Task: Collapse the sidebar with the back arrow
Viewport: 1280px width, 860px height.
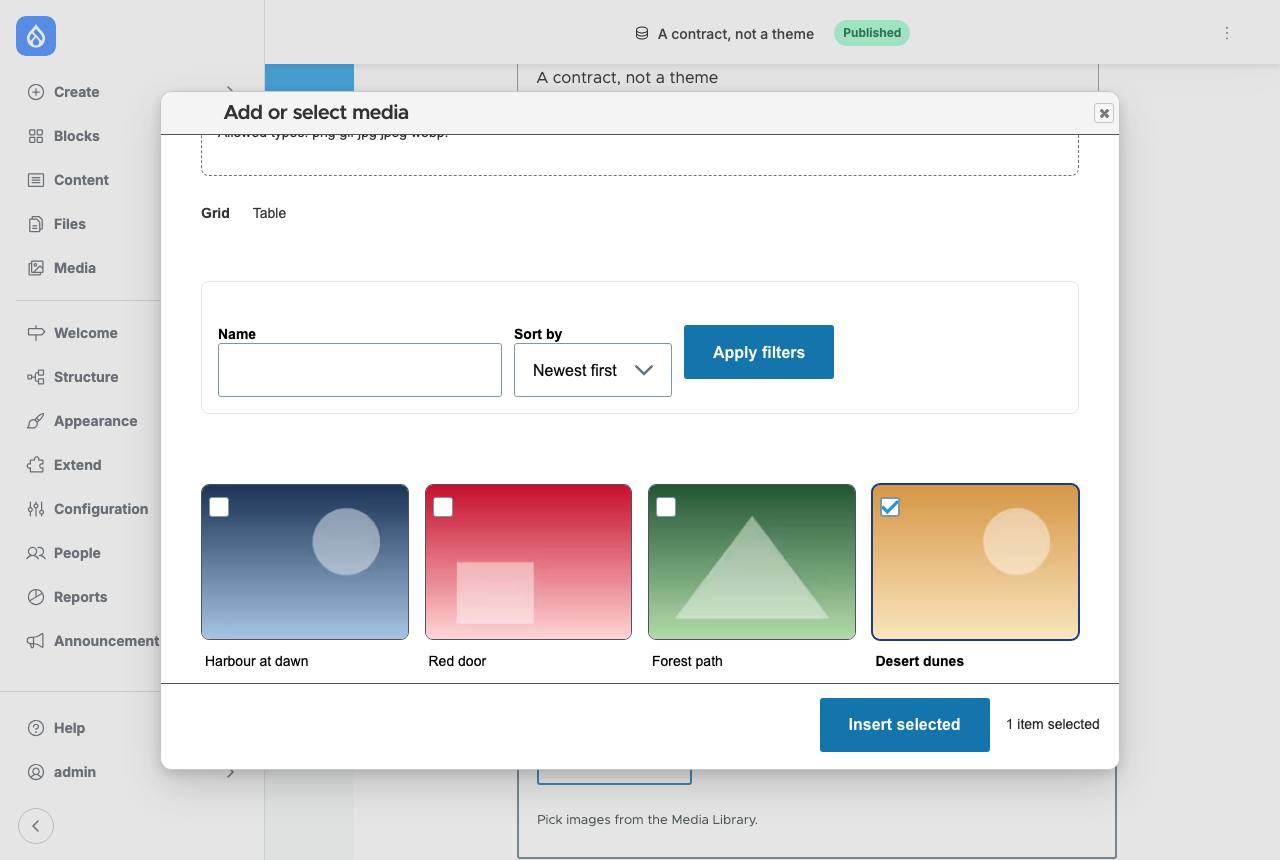Action: point(36,826)
